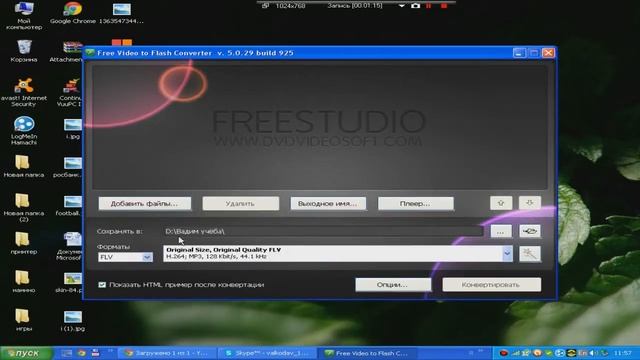640x360 pixels.
Task: Toggle Показать HTML пример после конвертации checkbox
Action: click(x=102, y=285)
